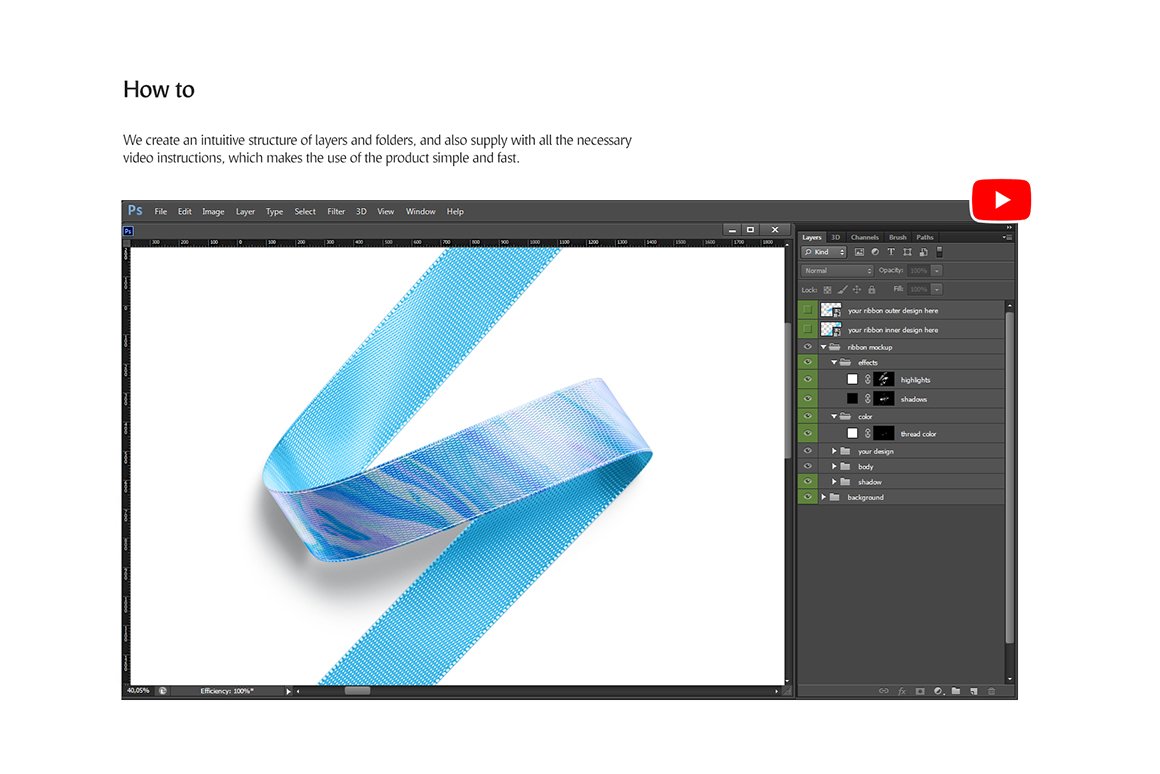Viewport: 1160px width, 774px height.
Task: Filter layers by type (T) icon
Action: pos(891,252)
